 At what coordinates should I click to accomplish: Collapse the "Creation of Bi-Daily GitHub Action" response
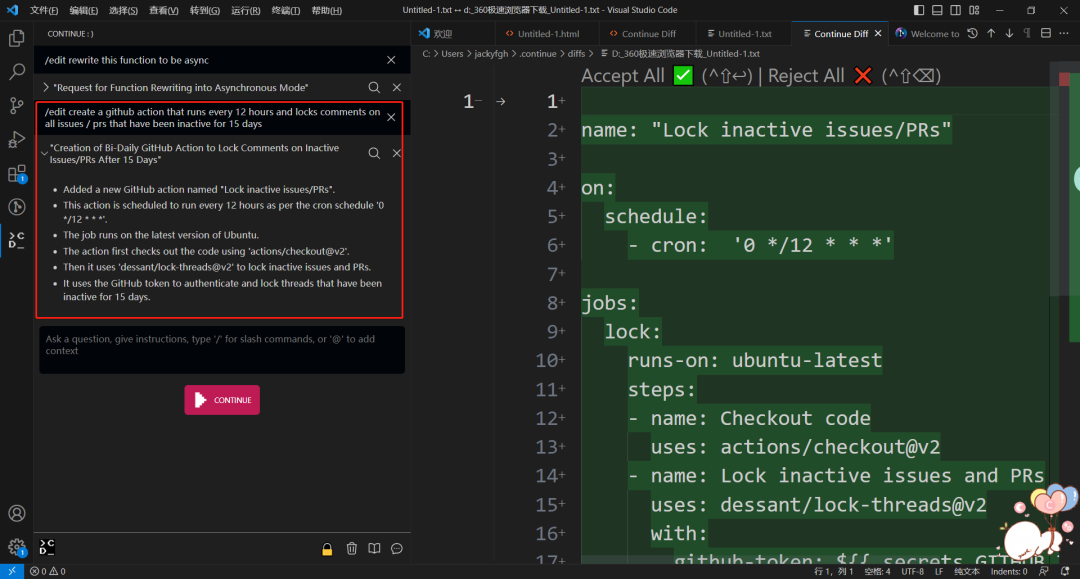tap(45, 154)
